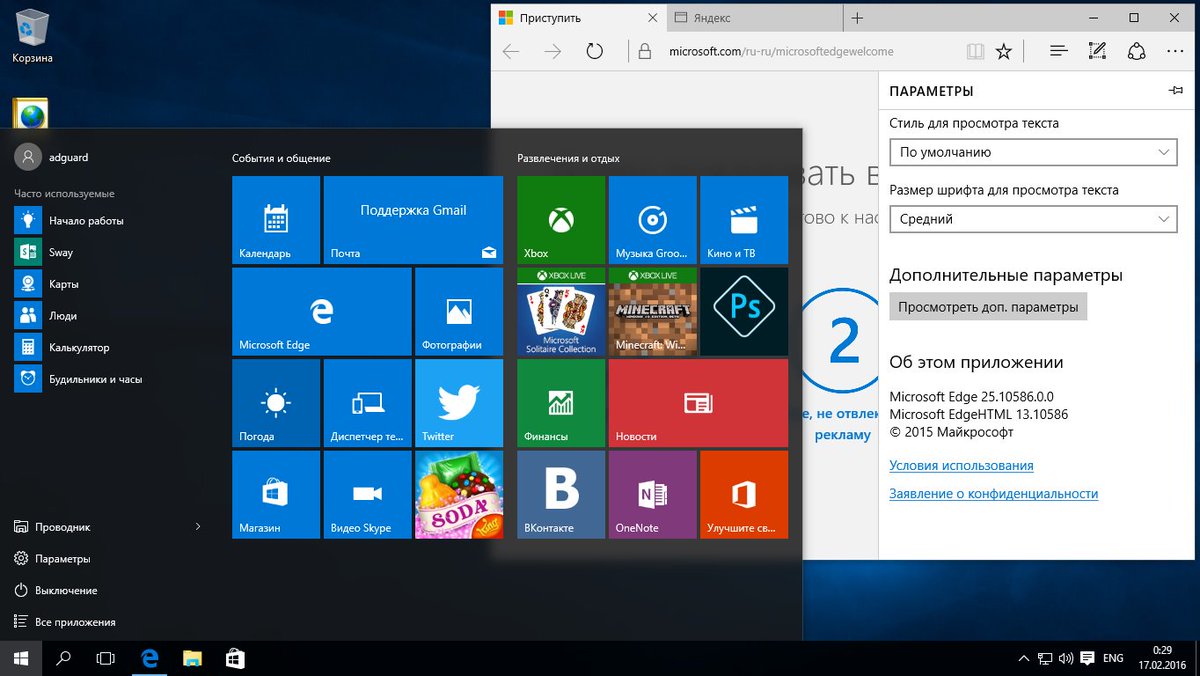The height and width of the screenshot is (676, 1200).
Task: Open the Groove Music tile
Action: [652, 220]
